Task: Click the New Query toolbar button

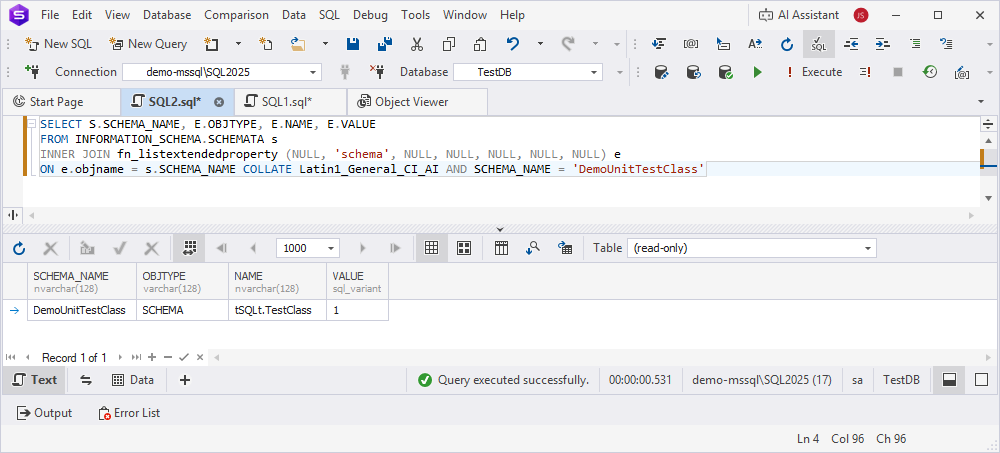Action: tap(148, 44)
